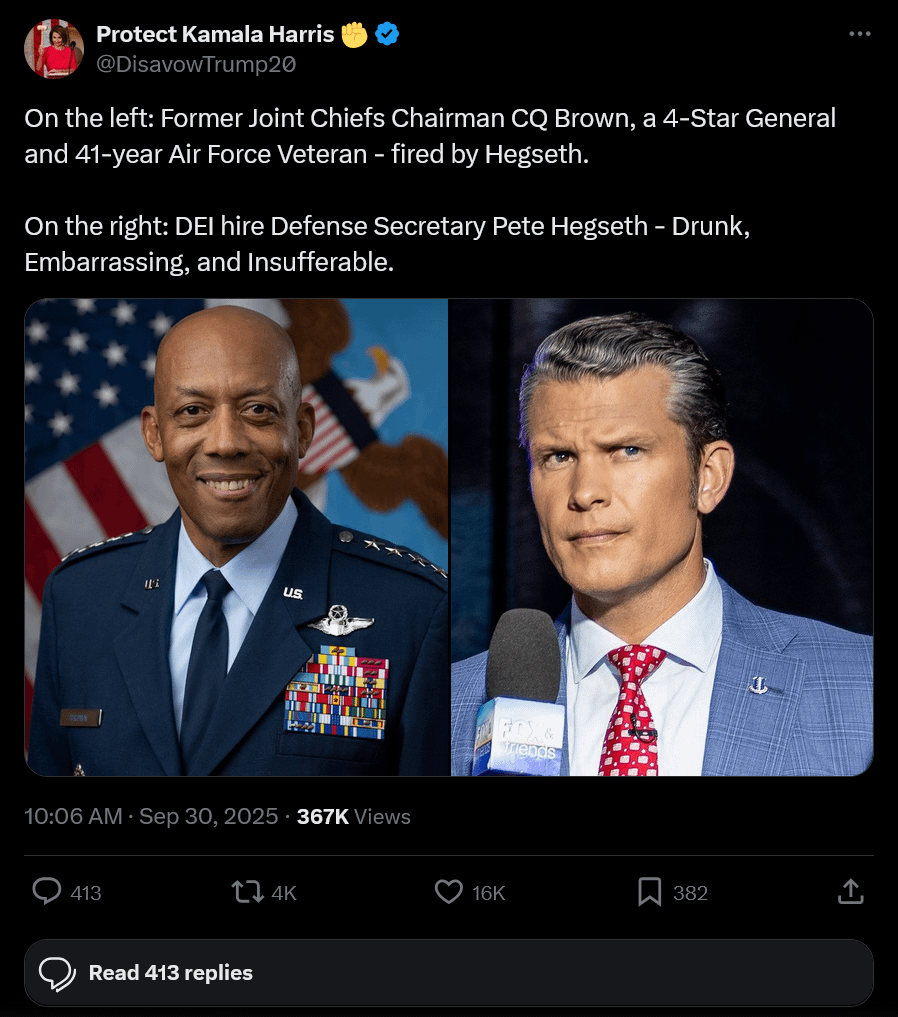Click the blue verified badge
This screenshot has height=1017, width=898.
[388, 35]
